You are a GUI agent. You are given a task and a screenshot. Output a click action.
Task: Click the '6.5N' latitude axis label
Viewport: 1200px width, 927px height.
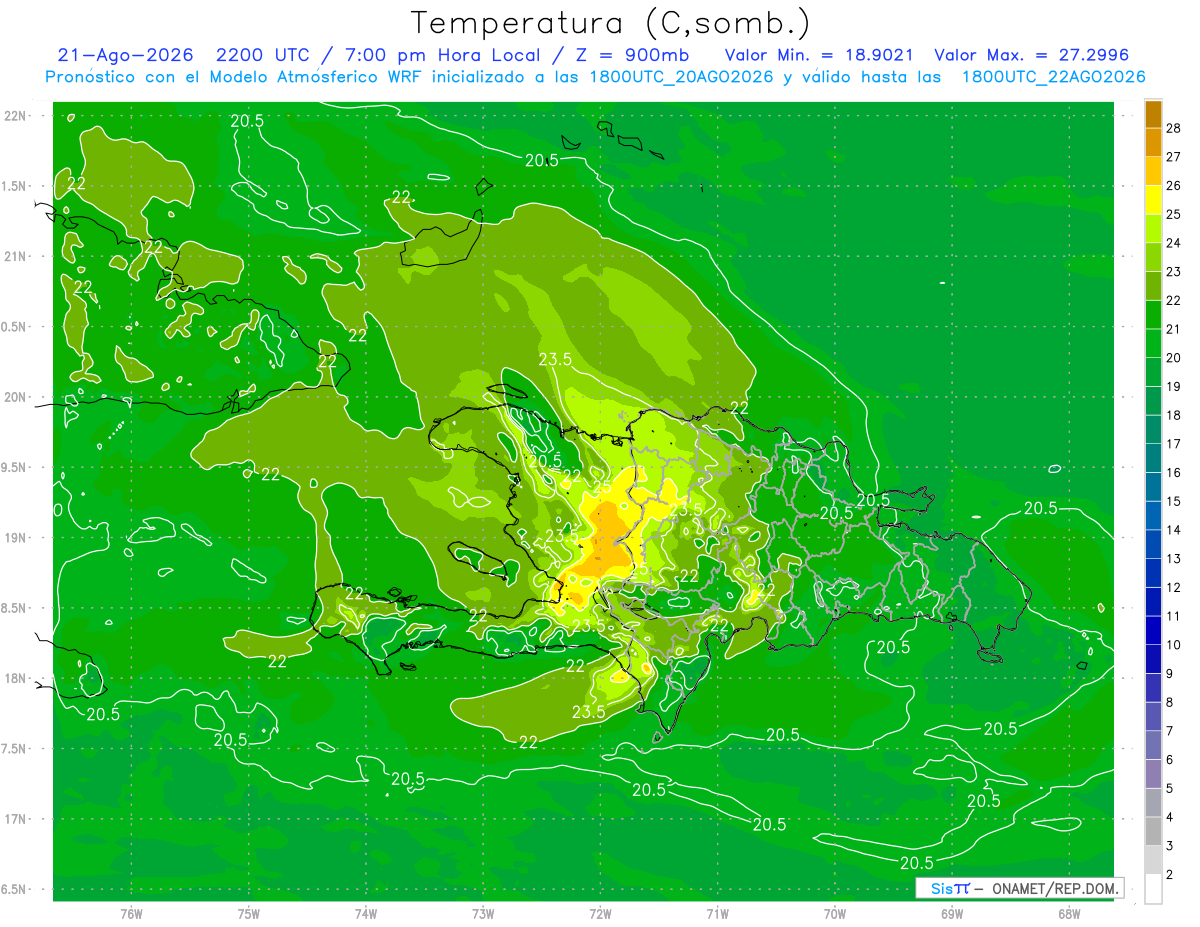(15, 890)
